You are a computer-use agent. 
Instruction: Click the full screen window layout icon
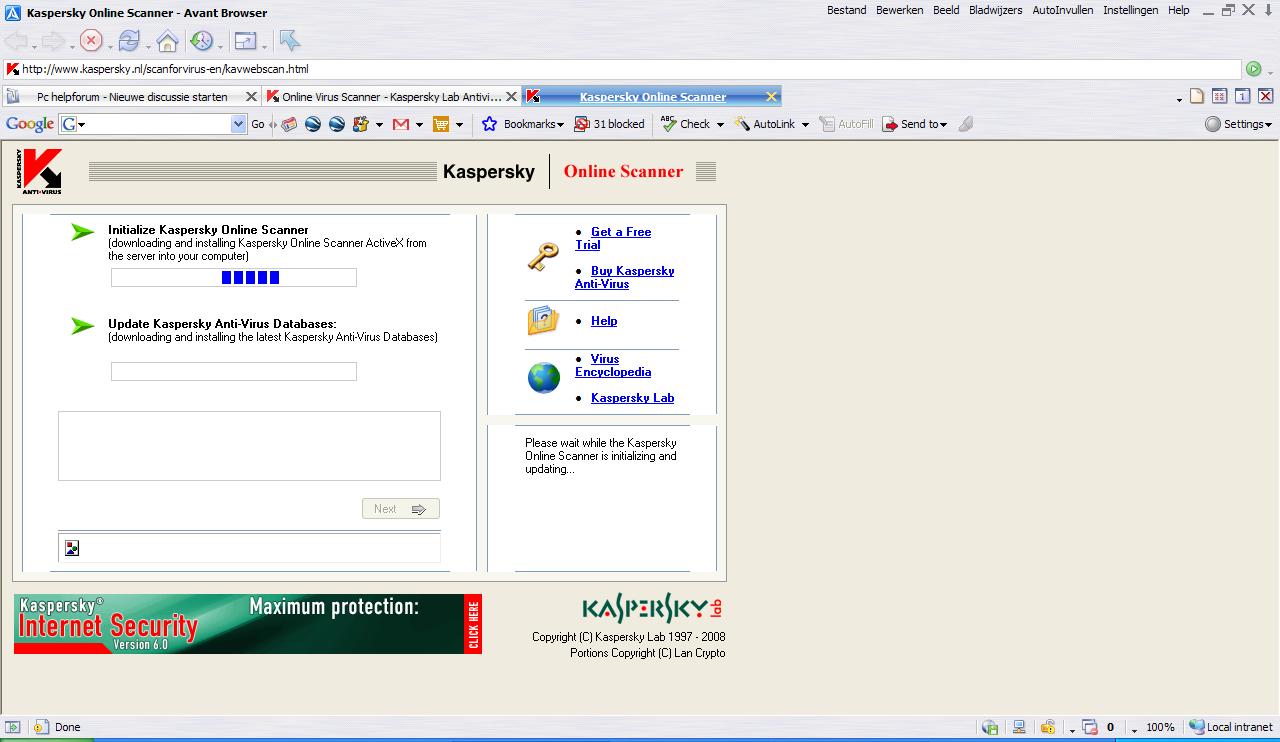click(x=244, y=41)
